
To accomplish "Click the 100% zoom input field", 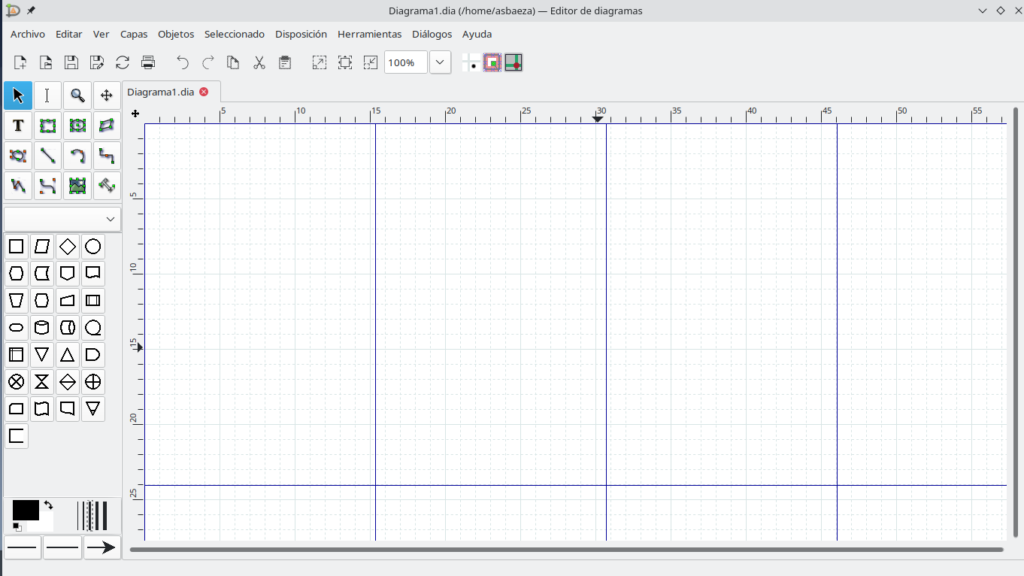I will [405, 63].
